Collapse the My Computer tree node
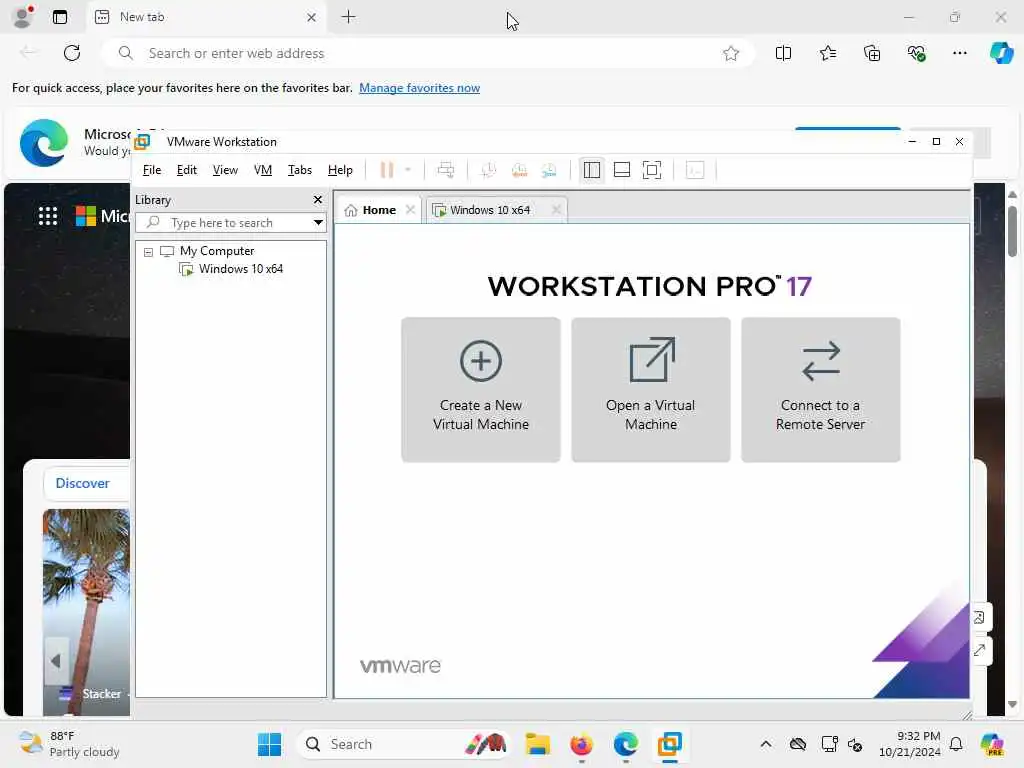 tap(148, 252)
